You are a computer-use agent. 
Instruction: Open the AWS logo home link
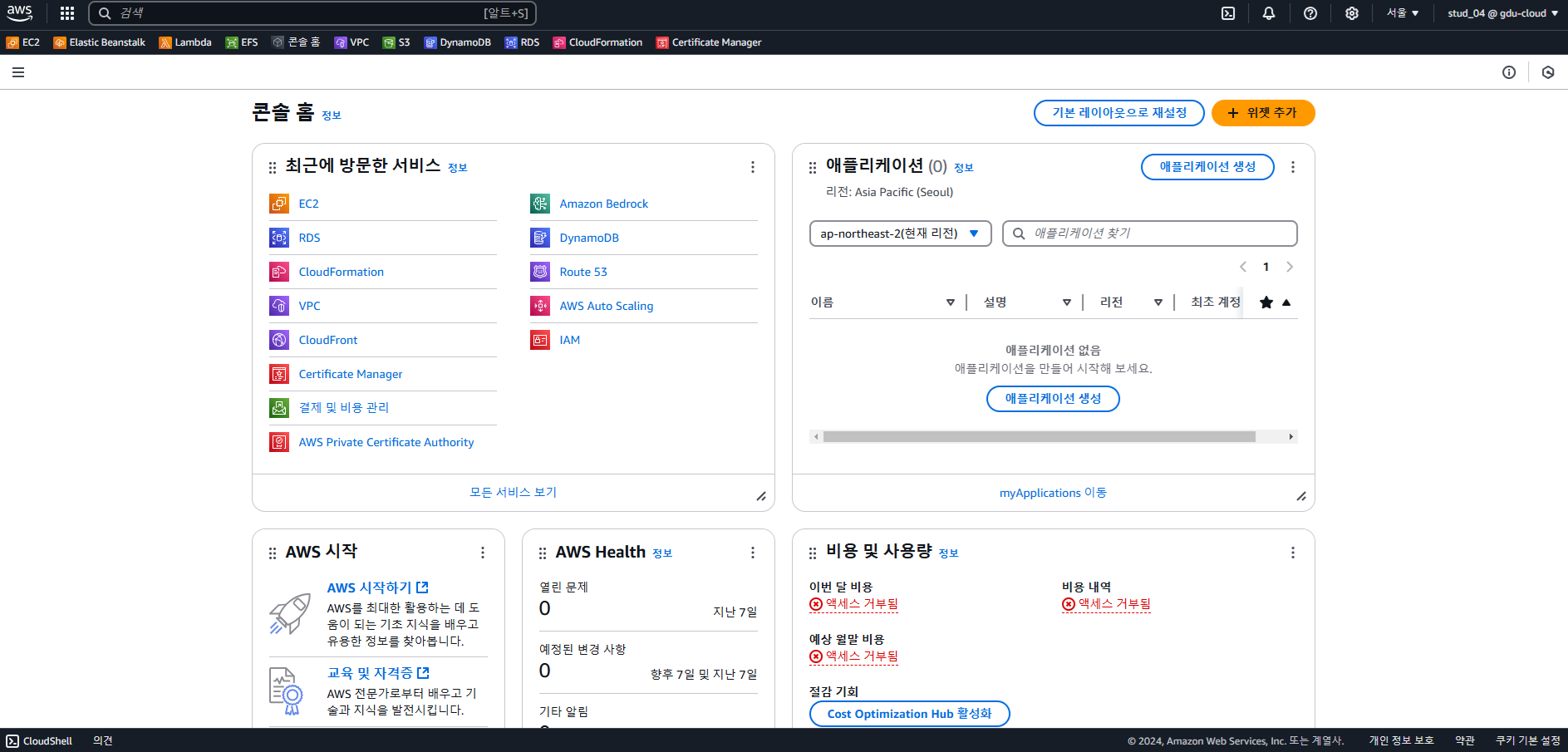click(x=20, y=13)
